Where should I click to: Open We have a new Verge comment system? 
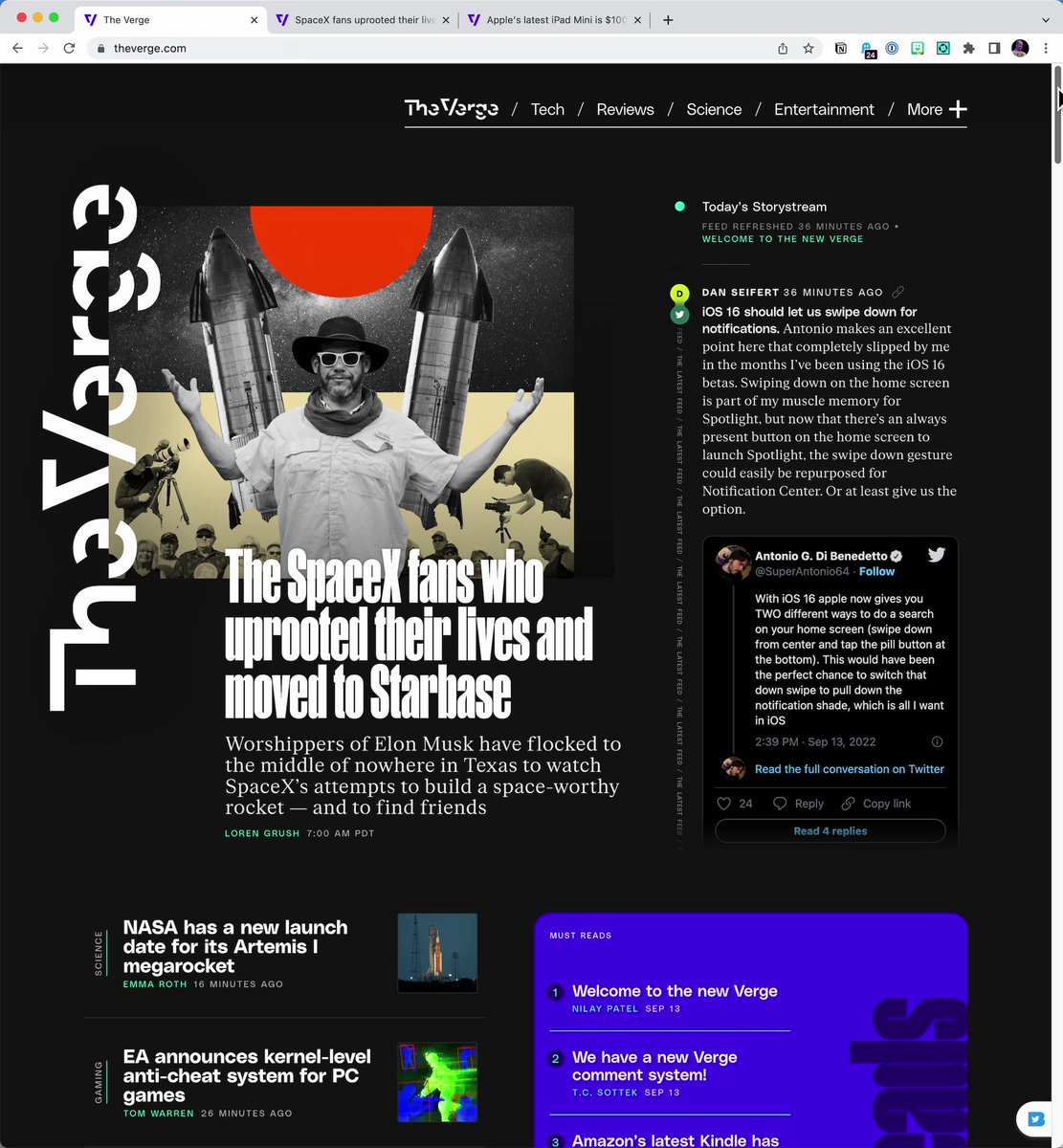pyautogui.click(x=654, y=1066)
